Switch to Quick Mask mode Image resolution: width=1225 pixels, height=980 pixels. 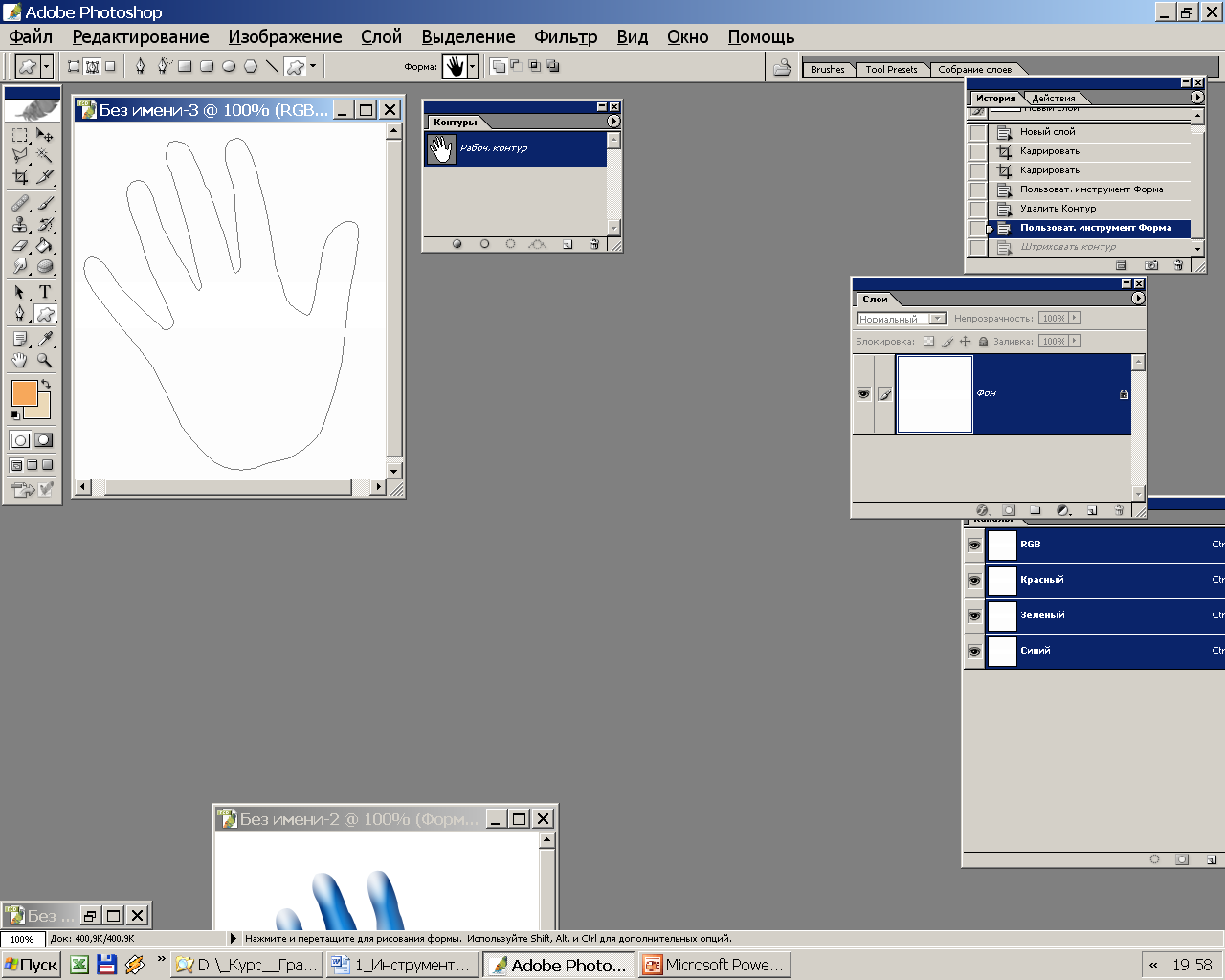pos(44,440)
